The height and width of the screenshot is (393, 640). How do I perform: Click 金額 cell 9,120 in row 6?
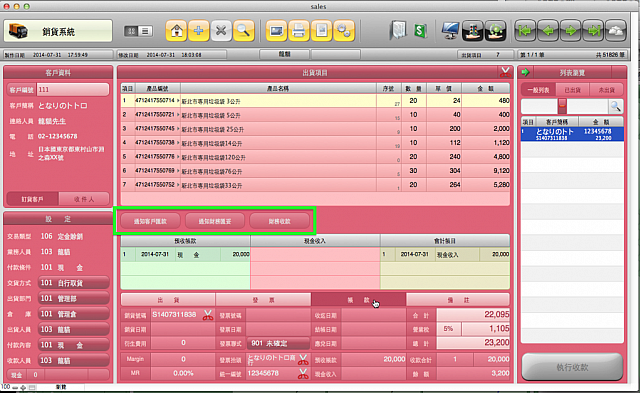click(x=486, y=171)
